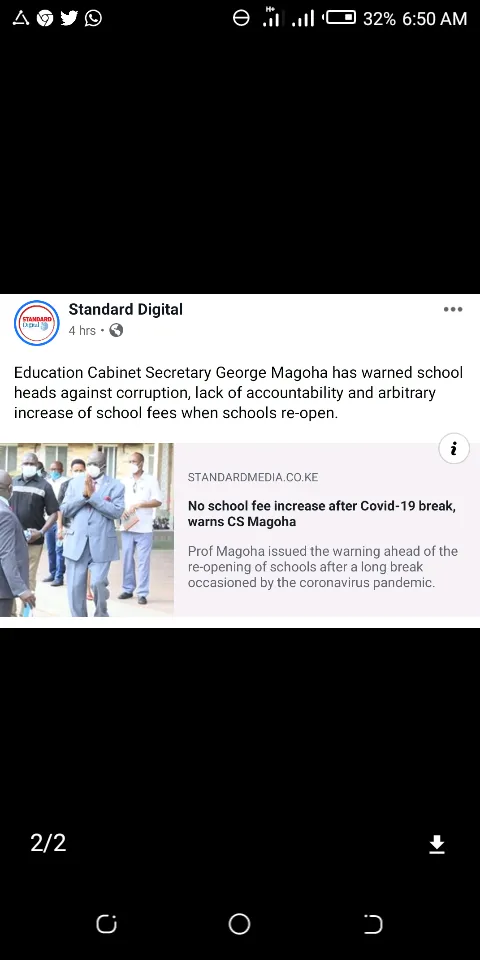Tap the public globe audience icon
Screen dimensions: 480x960
[116, 331]
